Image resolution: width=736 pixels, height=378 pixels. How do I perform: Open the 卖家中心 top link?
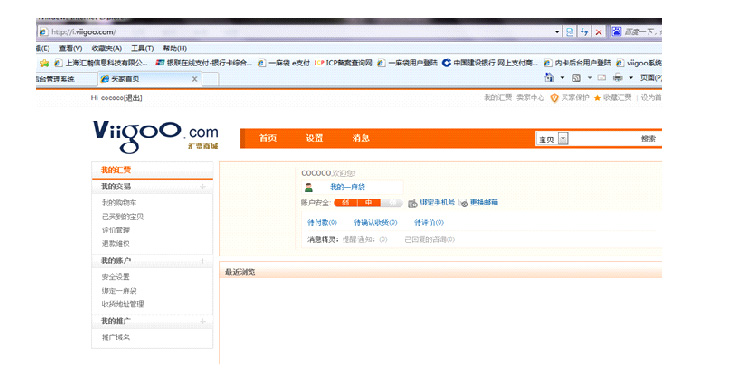[x=530, y=98]
